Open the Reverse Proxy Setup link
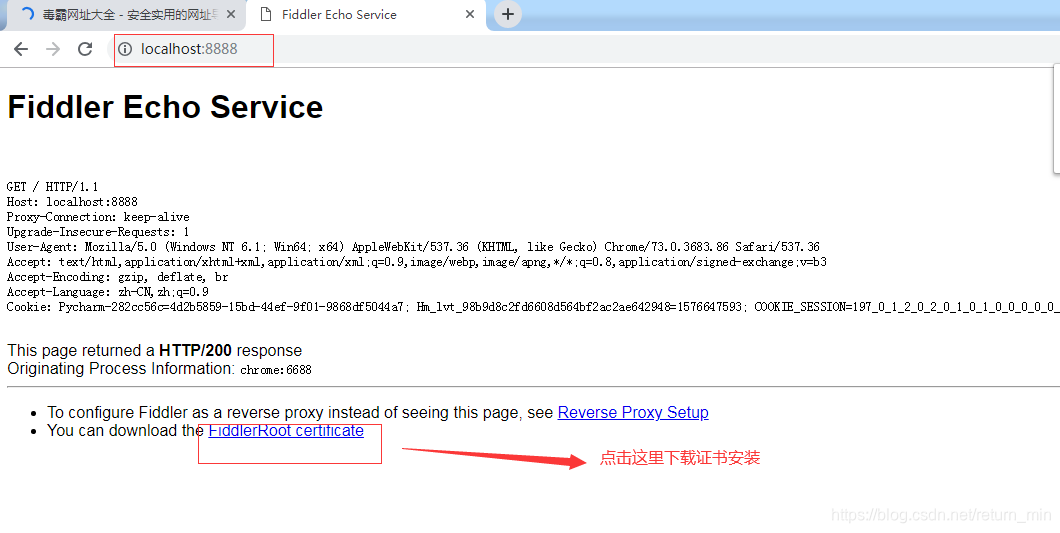1060x533 pixels. [x=633, y=413]
